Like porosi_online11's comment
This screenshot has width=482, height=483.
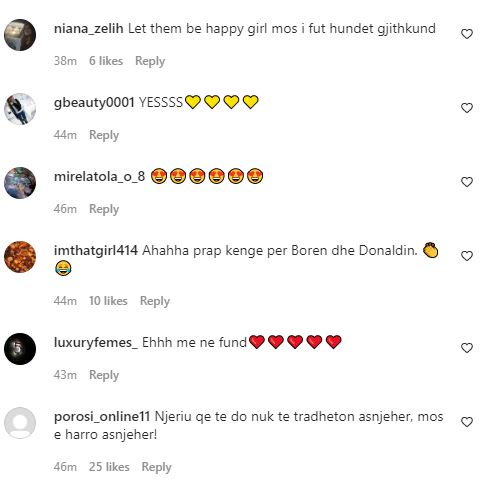(467, 422)
